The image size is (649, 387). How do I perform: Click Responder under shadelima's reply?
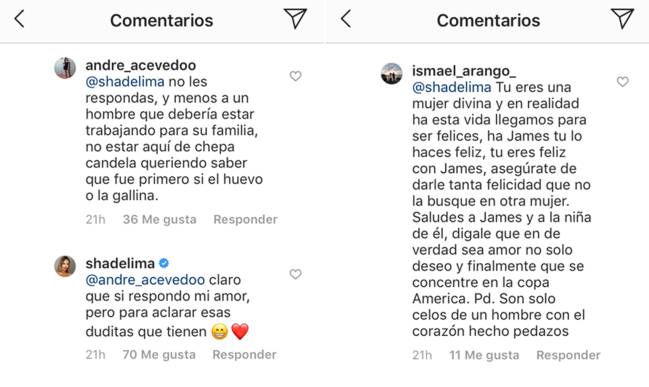point(245,355)
